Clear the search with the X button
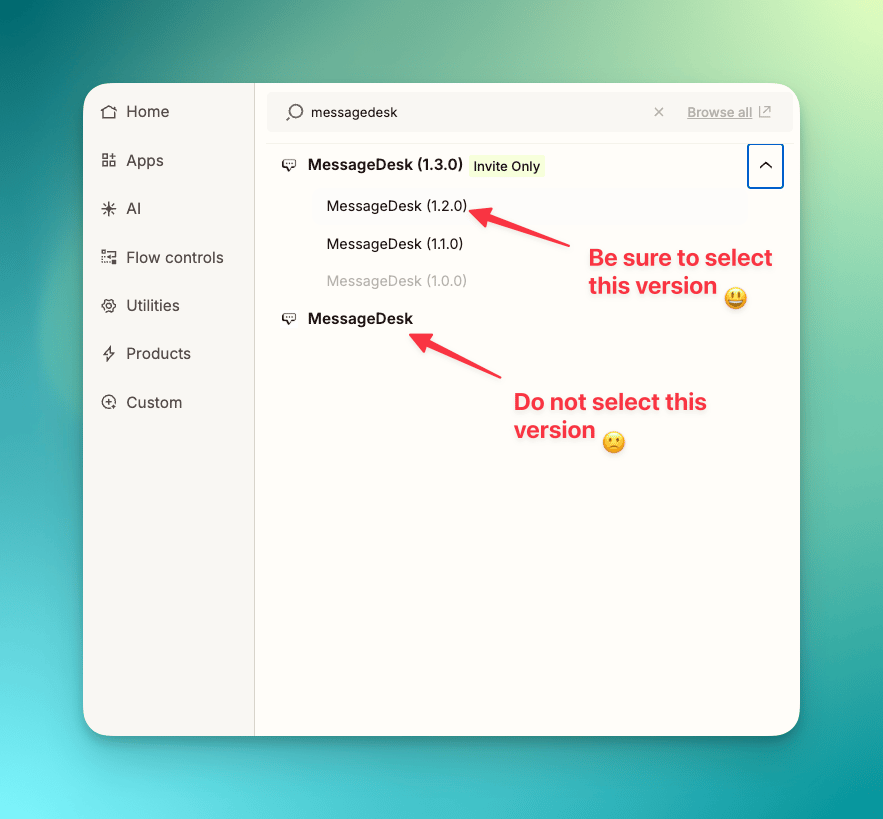The width and height of the screenshot is (883, 819). click(658, 112)
